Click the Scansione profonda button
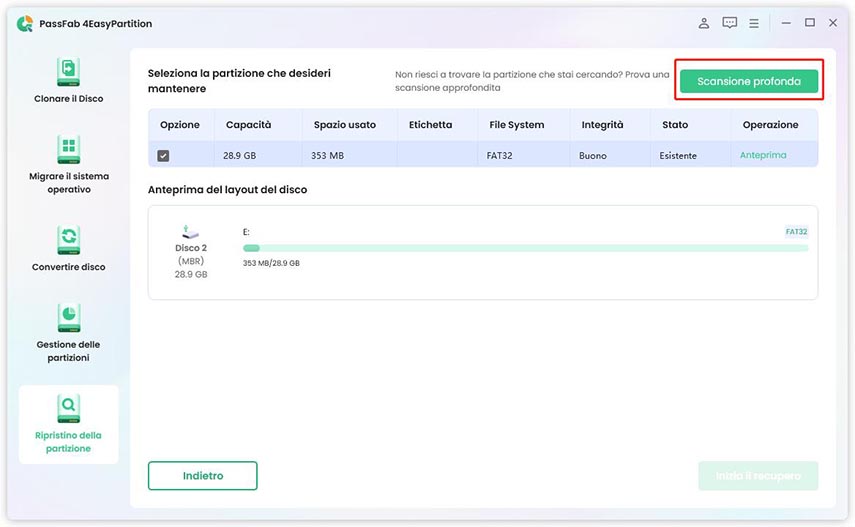855x527 pixels. 749,82
